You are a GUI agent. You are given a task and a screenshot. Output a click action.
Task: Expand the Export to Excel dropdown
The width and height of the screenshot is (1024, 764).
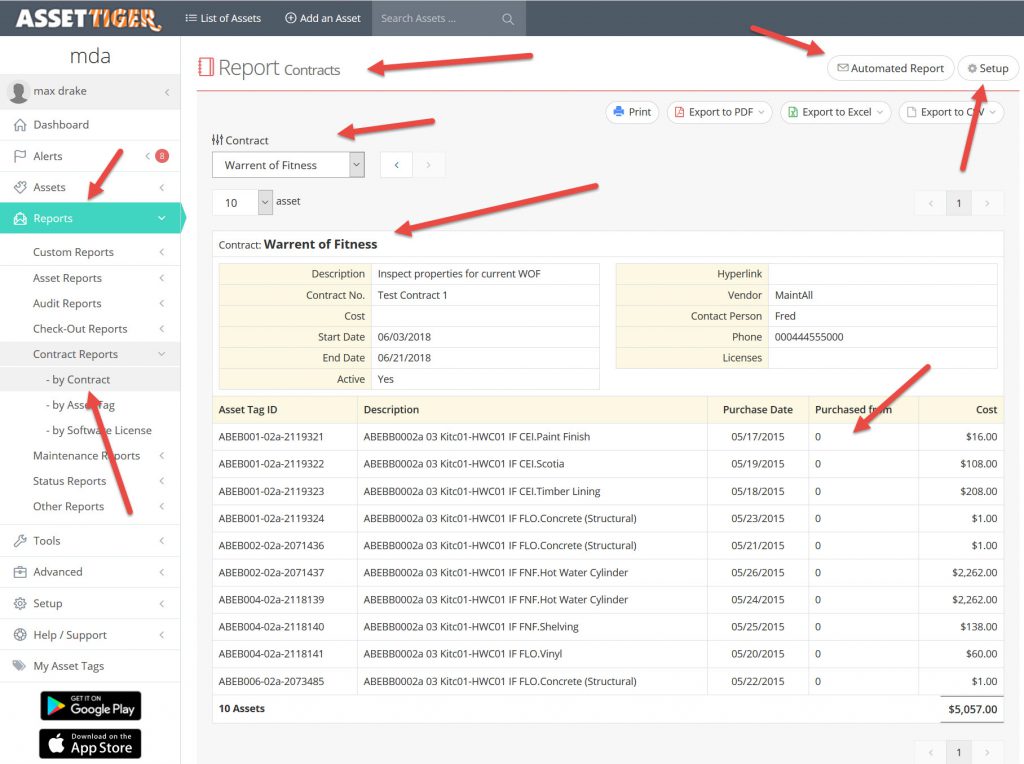coord(834,112)
